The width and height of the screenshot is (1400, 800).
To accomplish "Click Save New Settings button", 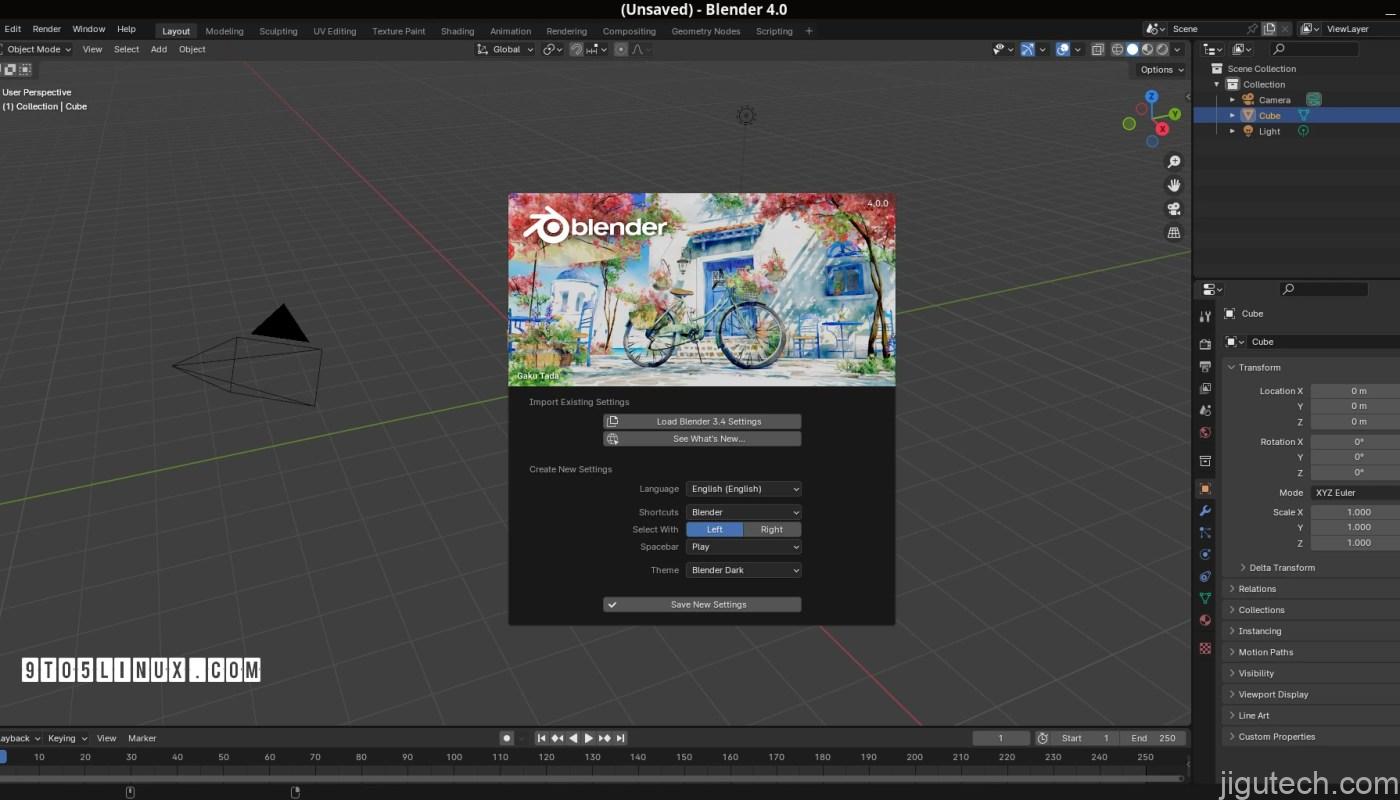I will (702, 604).
